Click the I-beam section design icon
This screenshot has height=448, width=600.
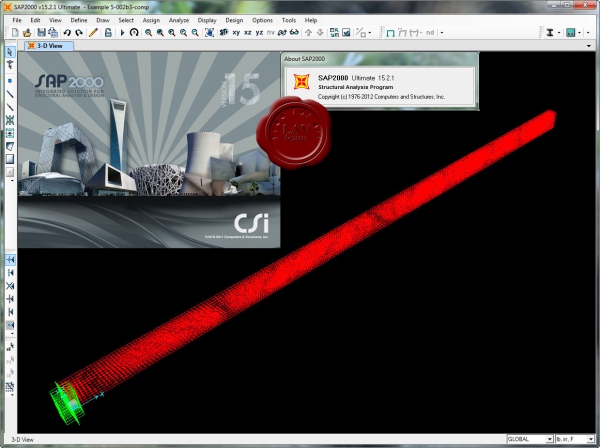coord(550,33)
